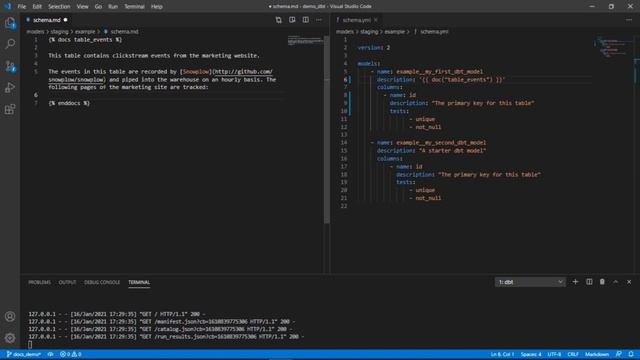Screen dimensions: 640x360
Task: Open the Go menu
Action: pyautogui.click(x=98, y=7)
